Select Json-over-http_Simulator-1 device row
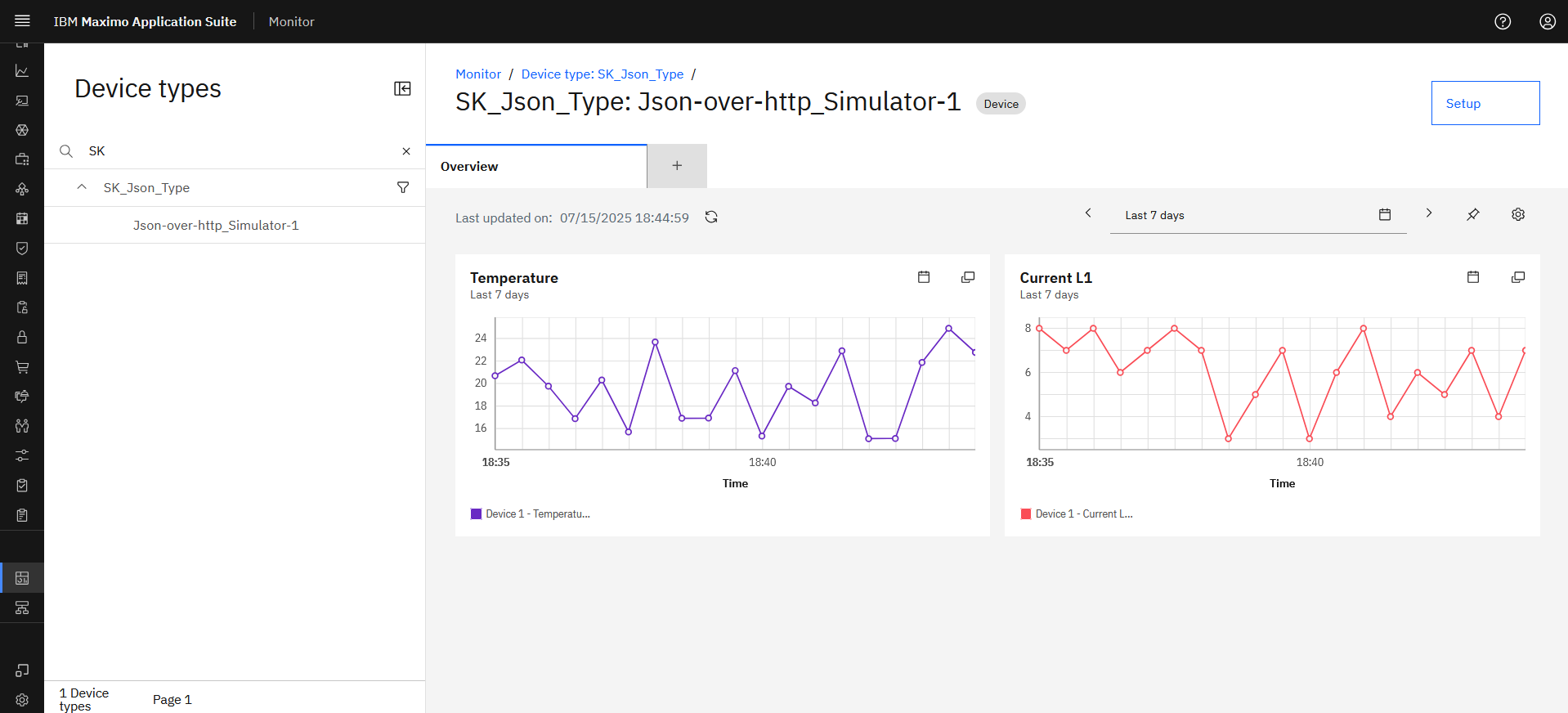Image resolution: width=1568 pixels, height=713 pixels. pyautogui.click(x=235, y=225)
